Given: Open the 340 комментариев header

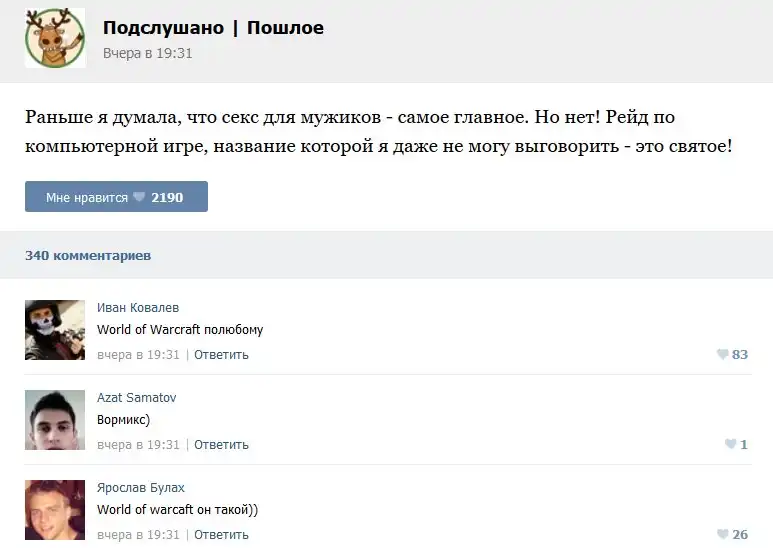Looking at the screenshot, I should pos(88,255).
